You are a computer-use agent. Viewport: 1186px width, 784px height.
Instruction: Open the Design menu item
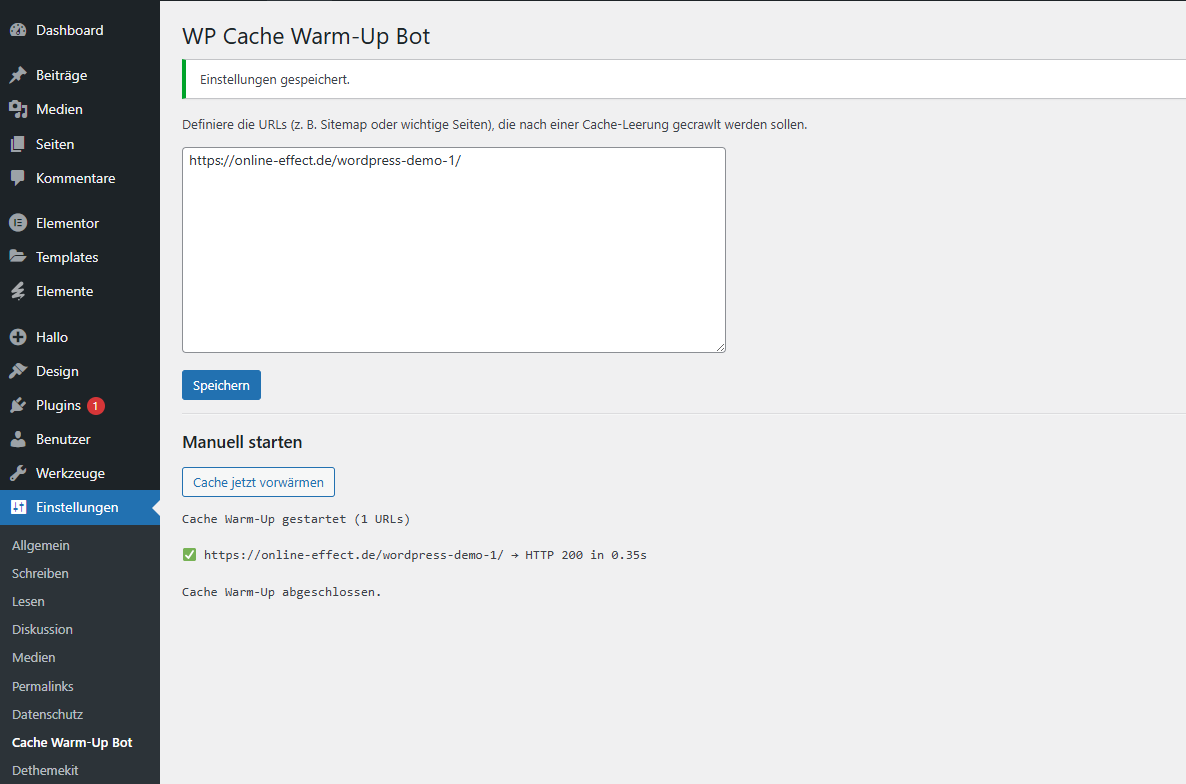pyautogui.click(x=57, y=371)
